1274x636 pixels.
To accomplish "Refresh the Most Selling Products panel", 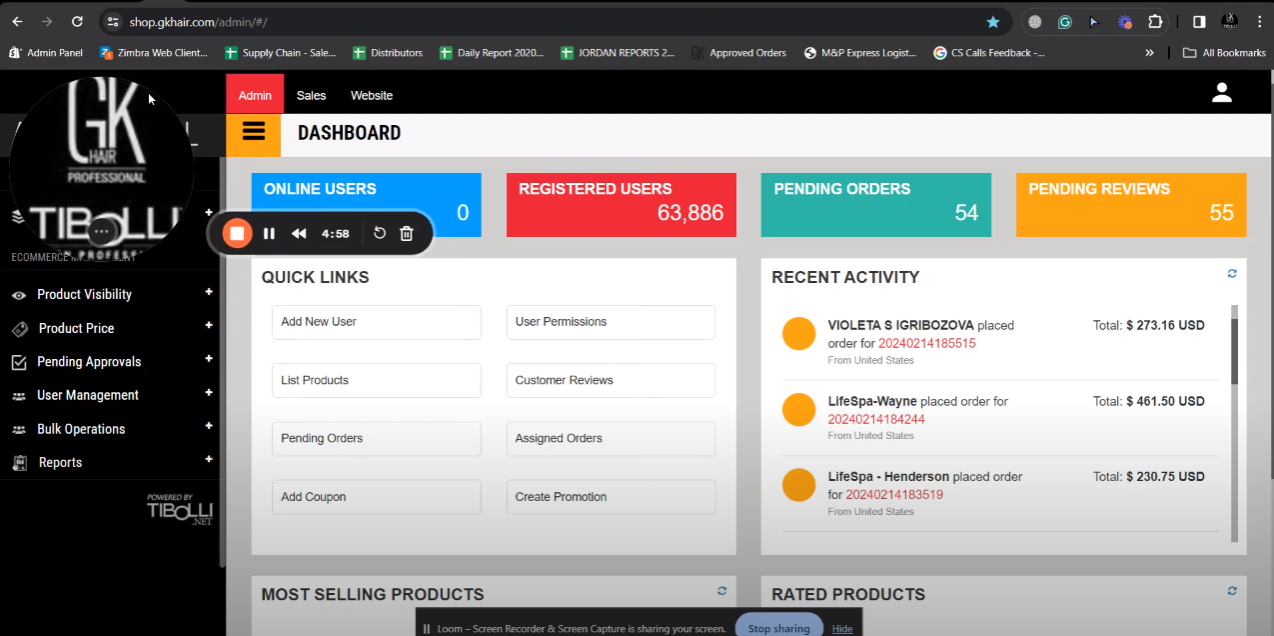I will 722,591.
